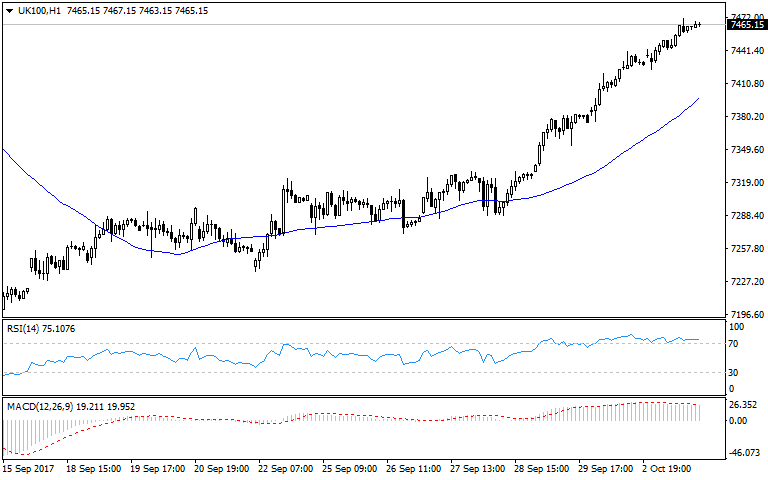Click the 15 Sep 2017 date label
The width and height of the screenshot is (768, 480).
pyautogui.click(x=28, y=469)
